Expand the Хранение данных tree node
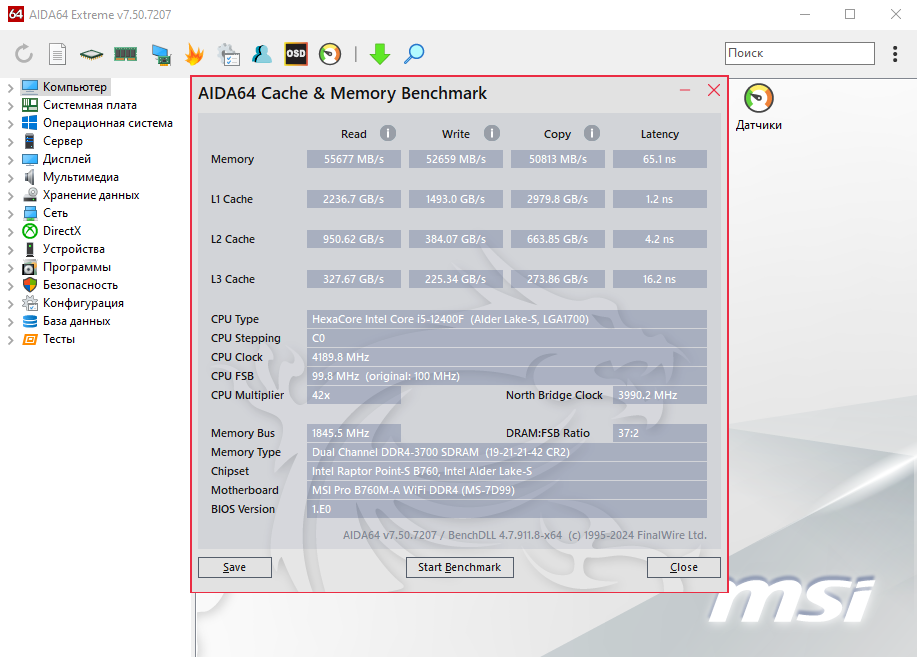Image resolution: width=917 pixels, height=657 pixels. [11, 196]
